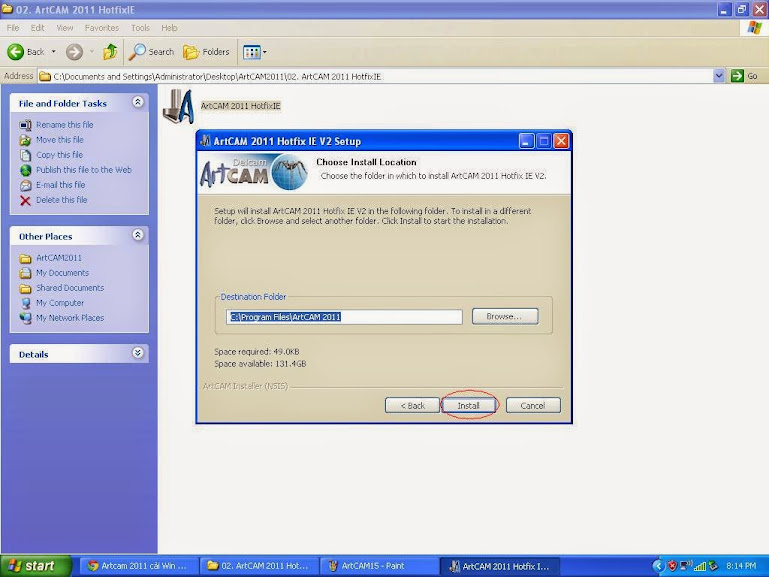Collapse the Other Places panel
This screenshot has height=577, width=769.
[x=138, y=235]
